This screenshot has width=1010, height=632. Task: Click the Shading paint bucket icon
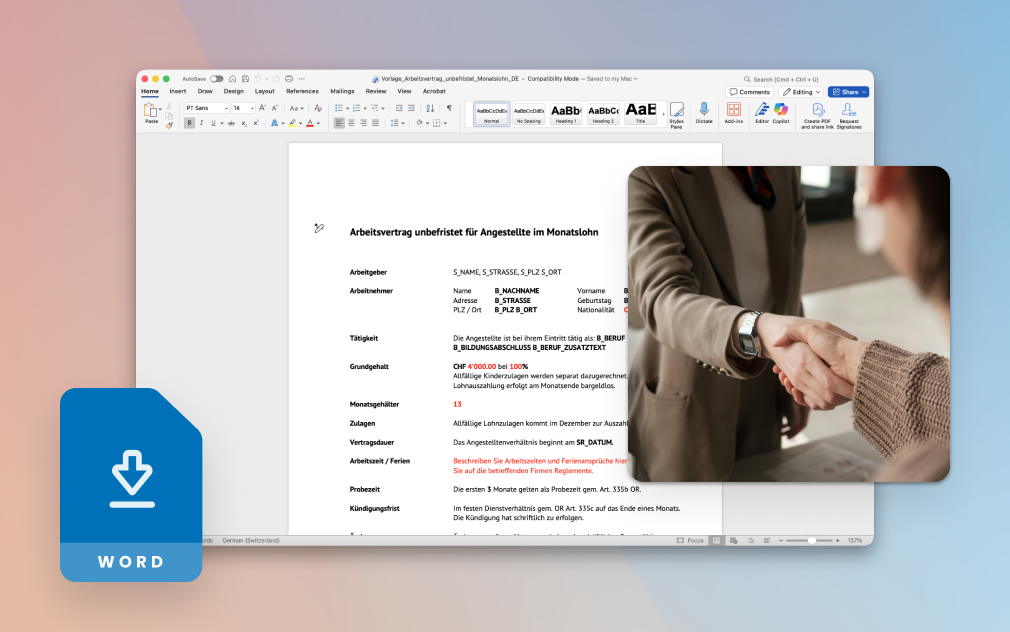[419, 123]
